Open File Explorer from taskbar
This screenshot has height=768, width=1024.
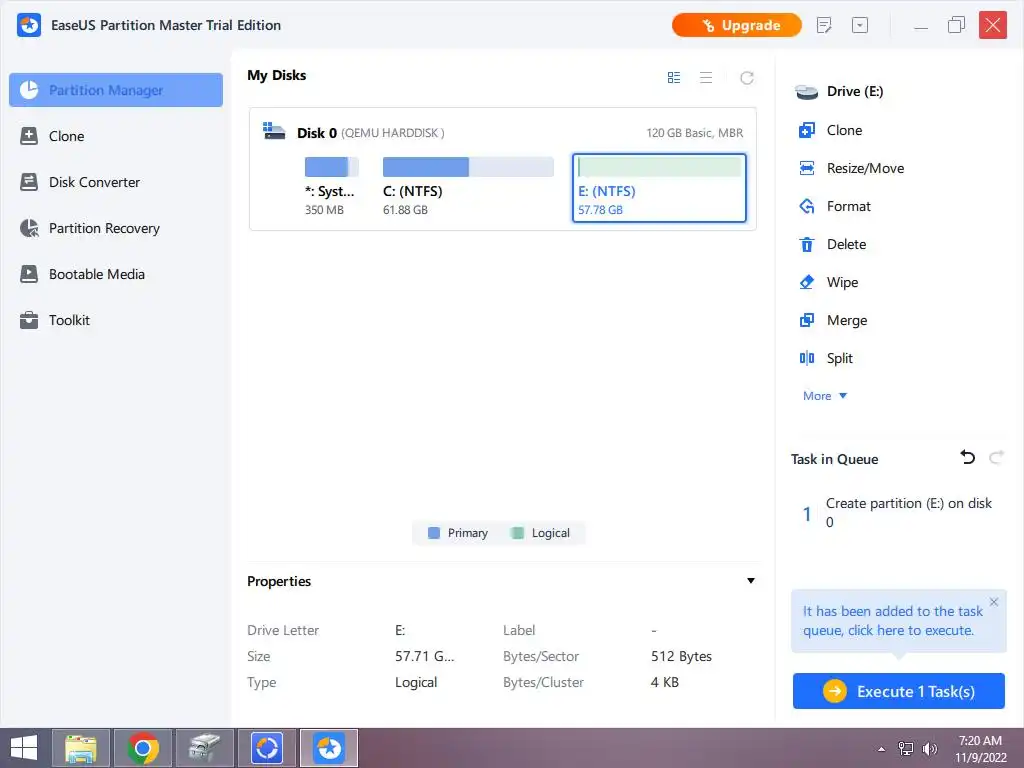pos(81,748)
